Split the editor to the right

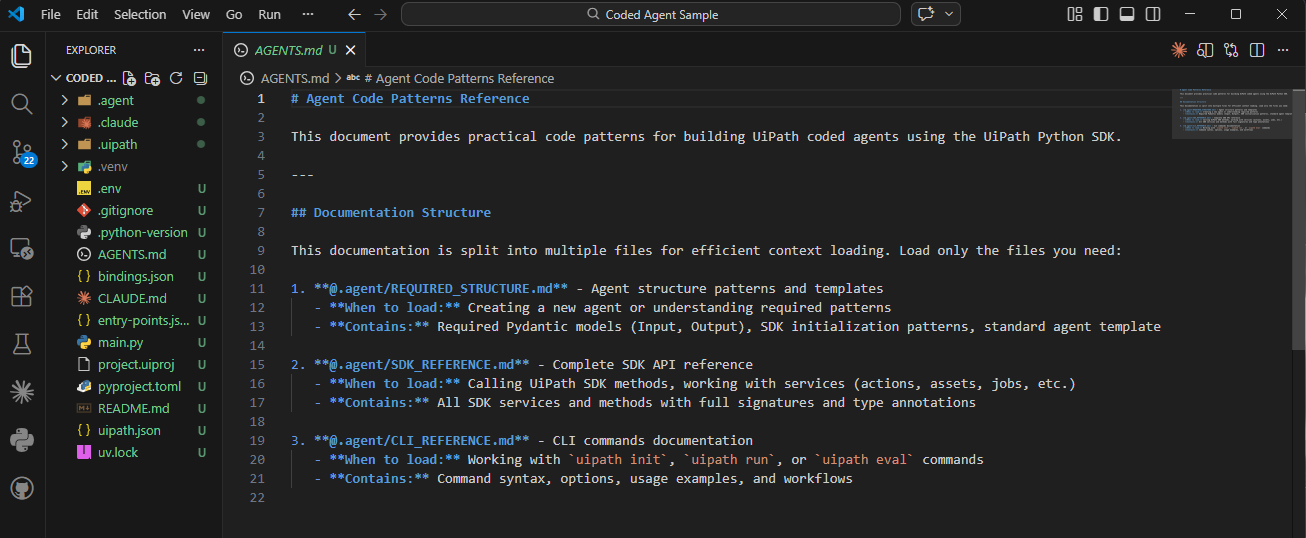1257,50
